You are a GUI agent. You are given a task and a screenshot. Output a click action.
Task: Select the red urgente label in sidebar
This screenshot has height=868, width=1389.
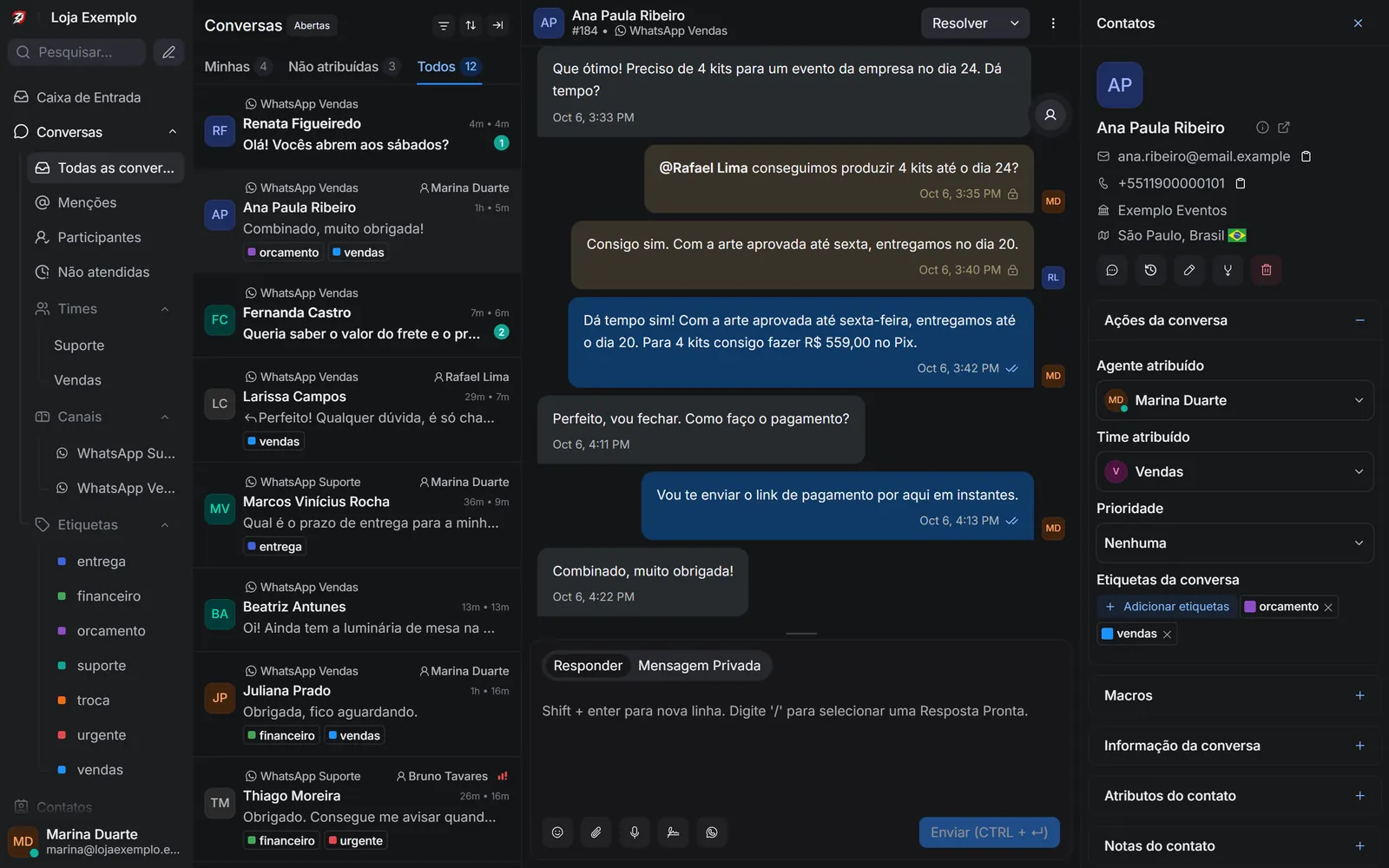click(x=102, y=735)
